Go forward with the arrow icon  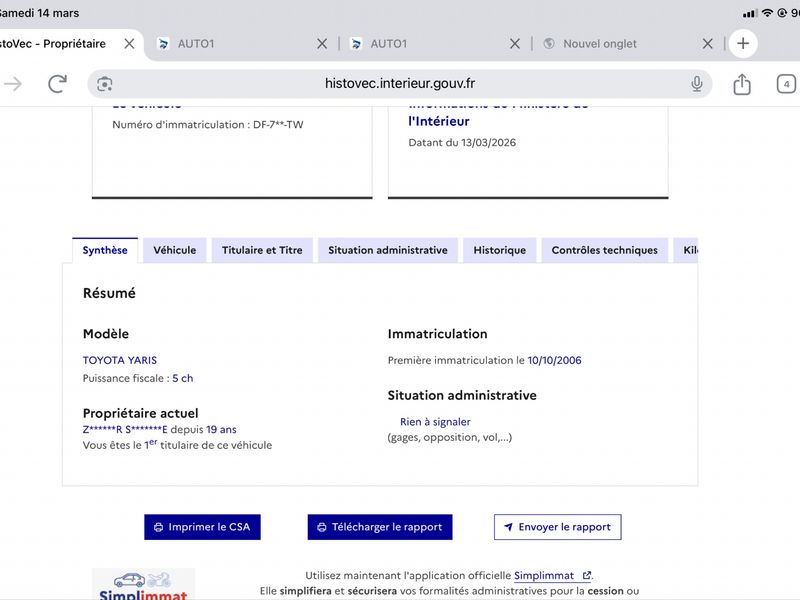click(13, 84)
